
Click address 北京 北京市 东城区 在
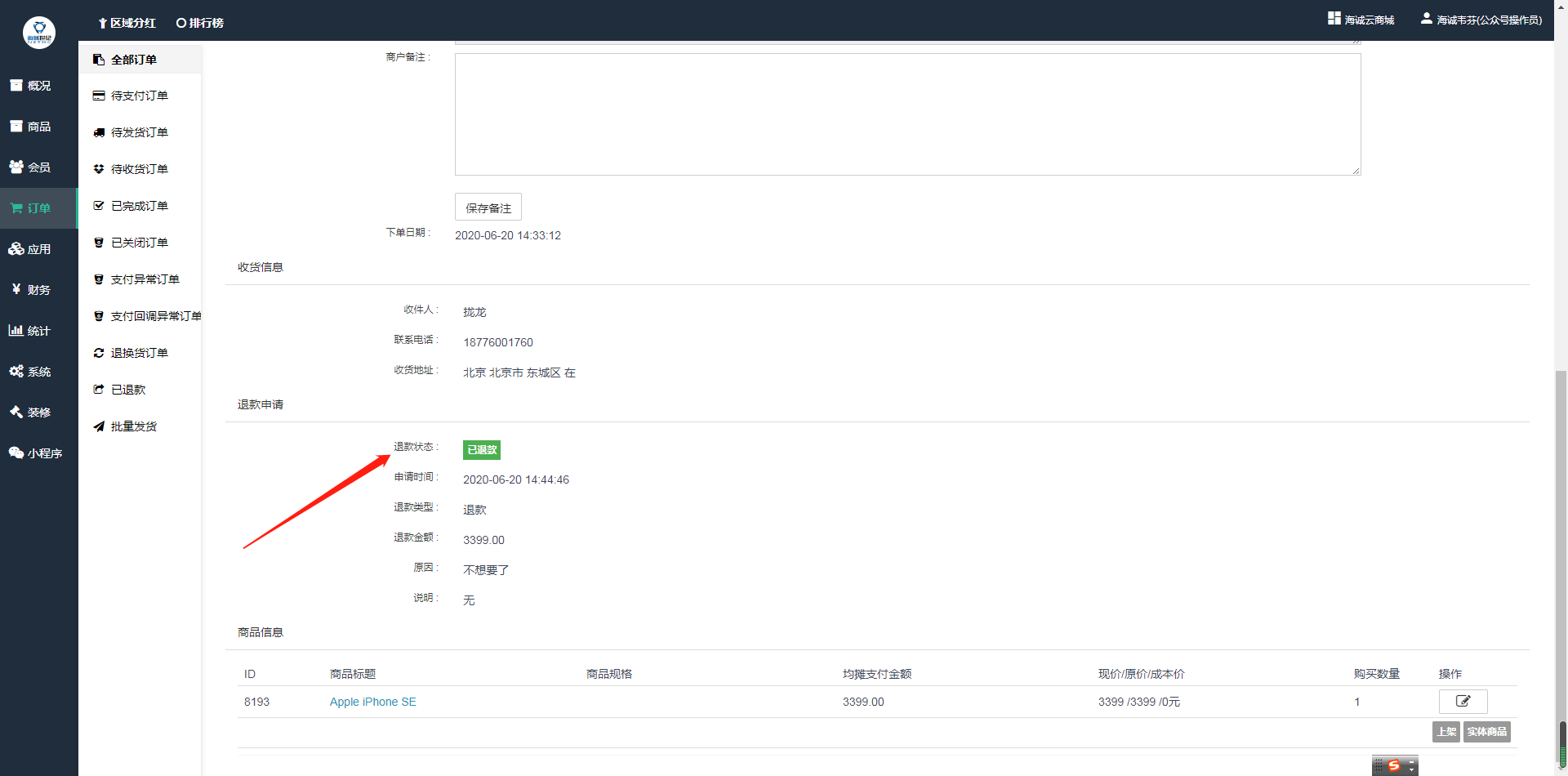tap(519, 372)
